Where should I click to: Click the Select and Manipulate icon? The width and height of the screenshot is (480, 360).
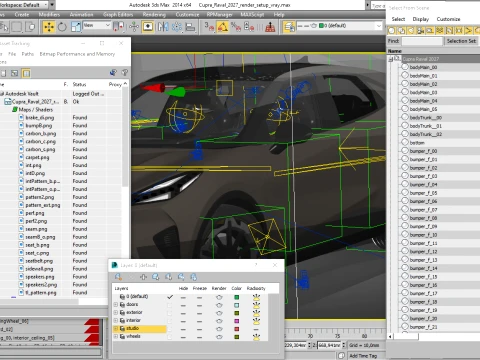pyautogui.click(x=134, y=27)
